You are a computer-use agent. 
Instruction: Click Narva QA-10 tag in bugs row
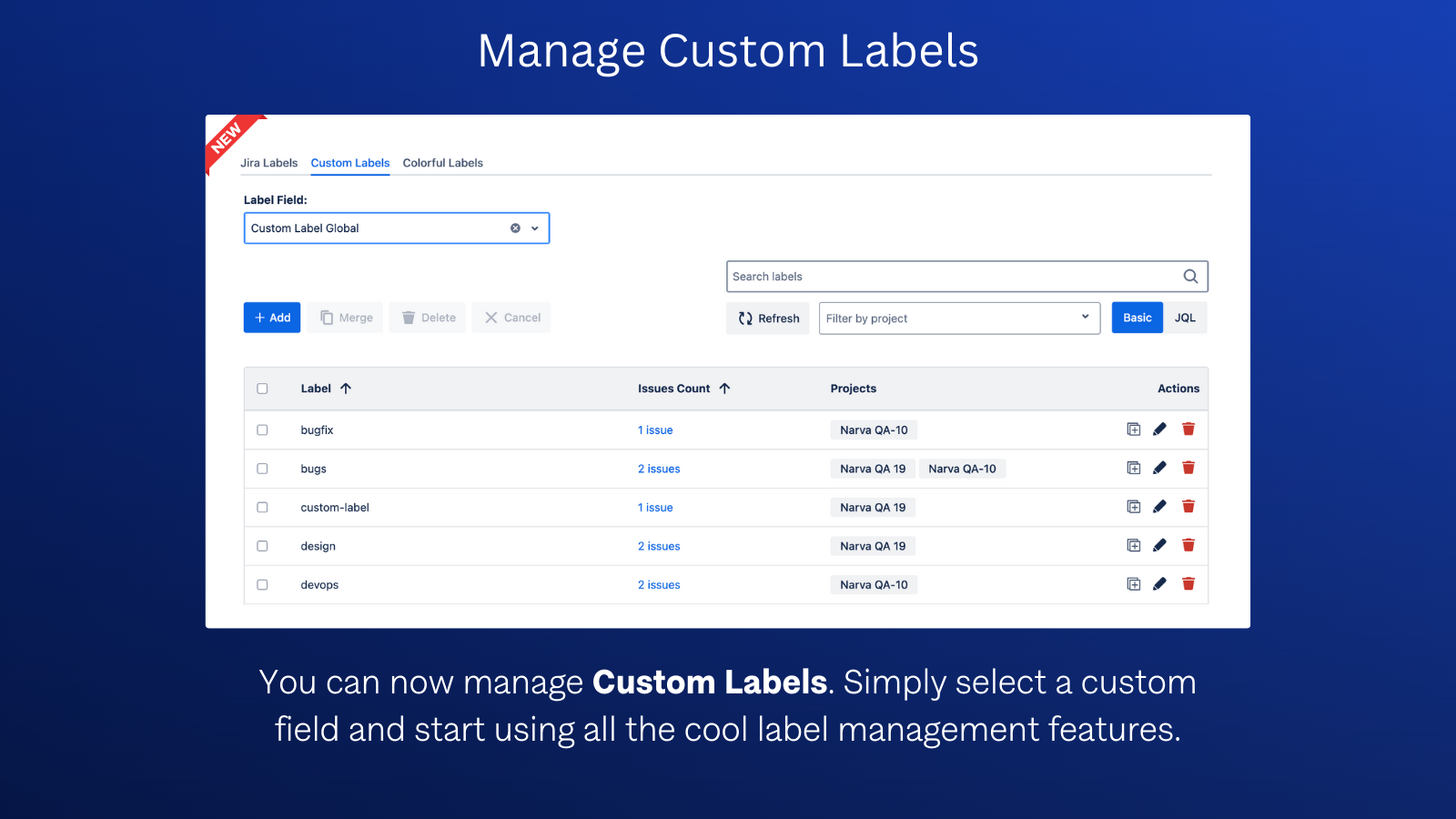pyautogui.click(x=962, y=469)
